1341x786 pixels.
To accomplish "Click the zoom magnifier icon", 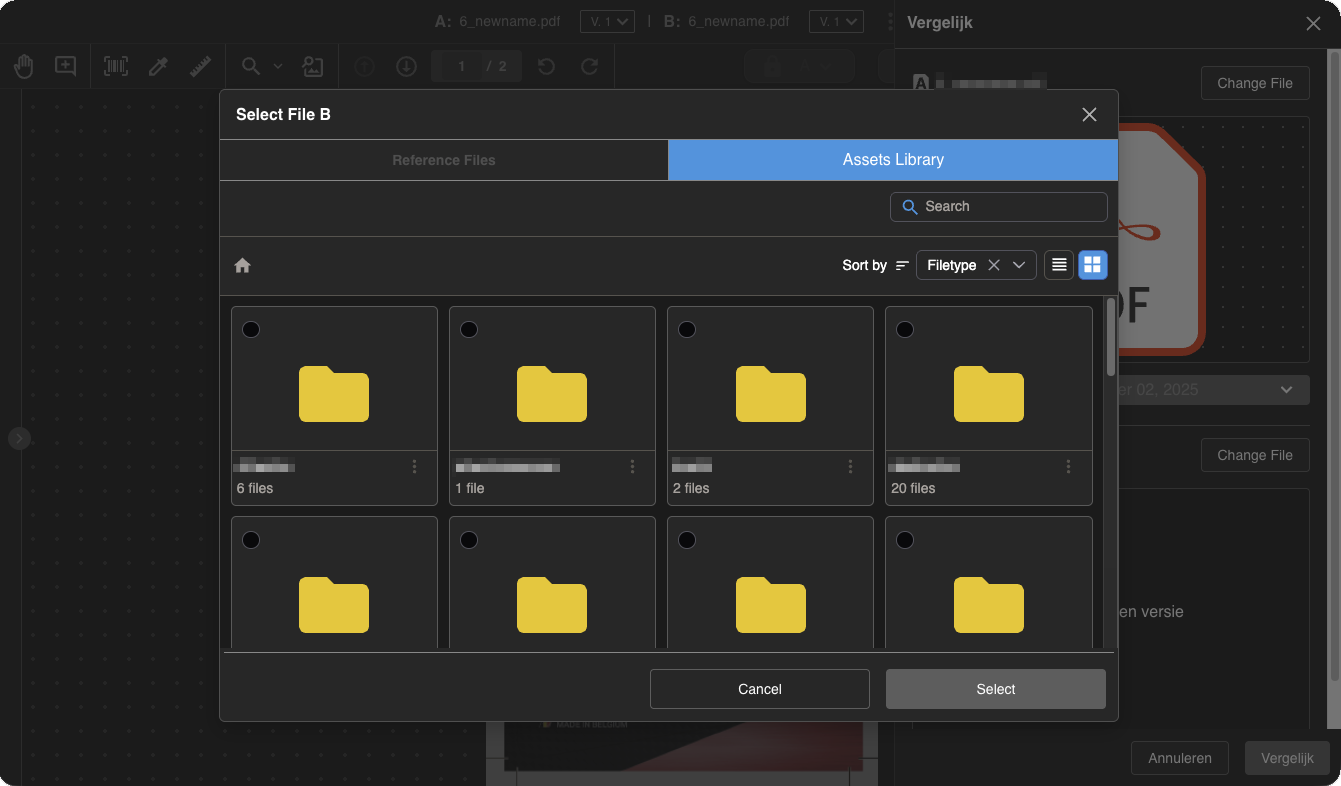I will (x=248, y=65).
